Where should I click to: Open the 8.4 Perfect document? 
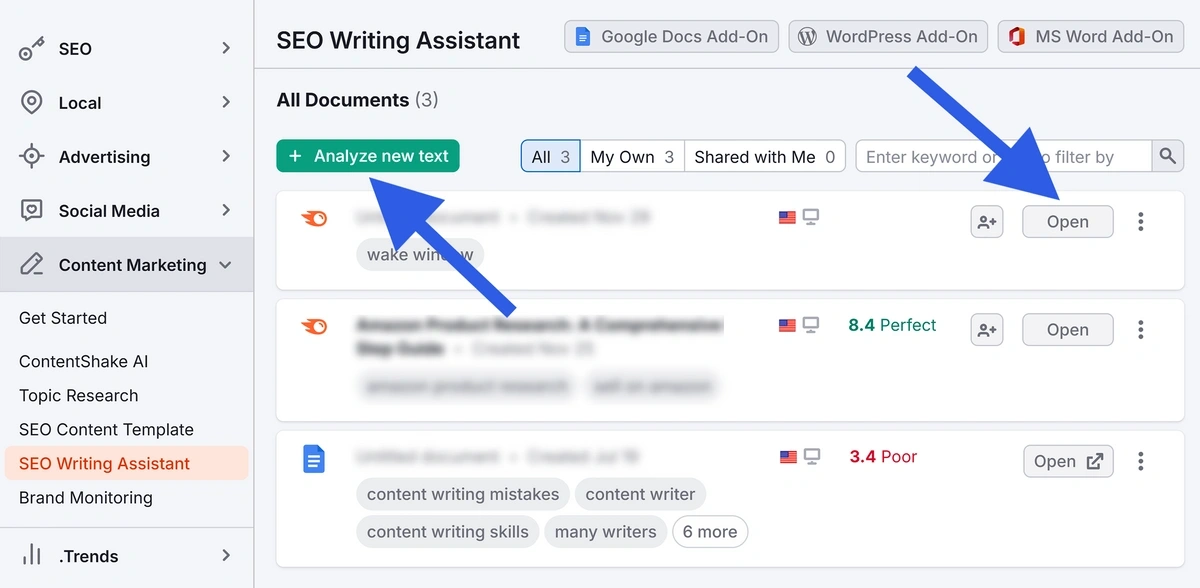click(1067, 330)
